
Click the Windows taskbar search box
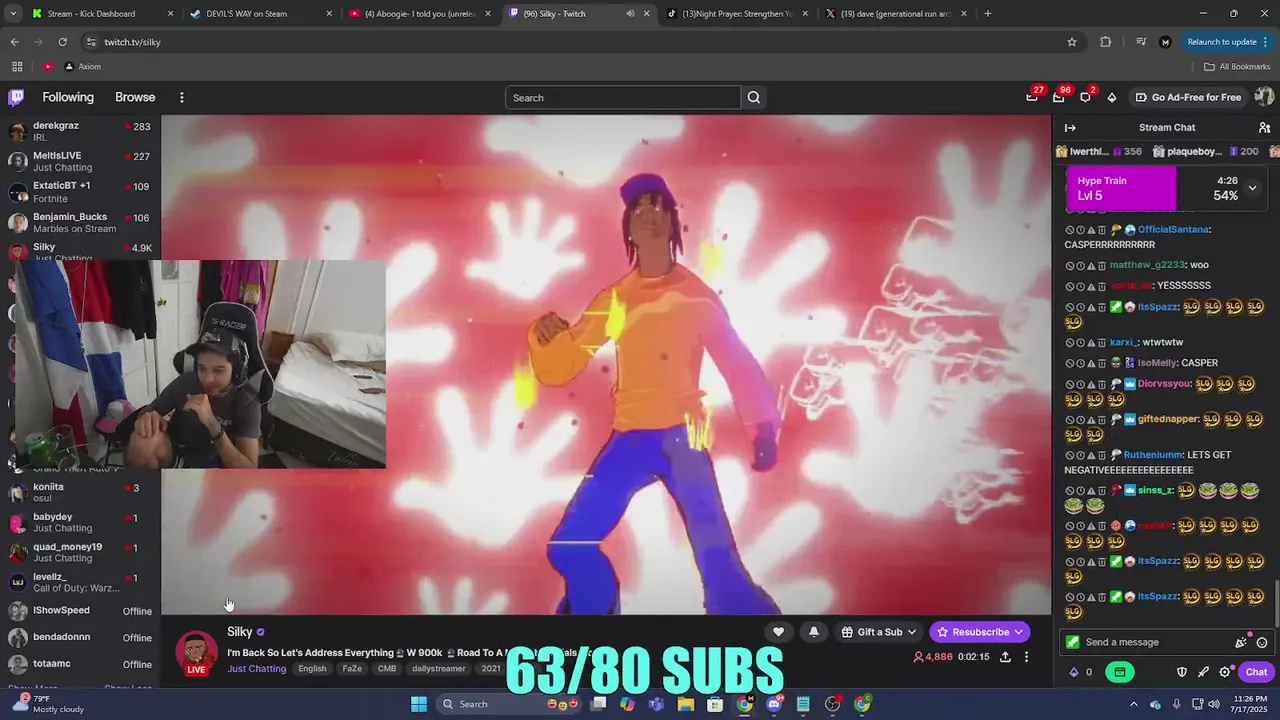click(510, 704)
